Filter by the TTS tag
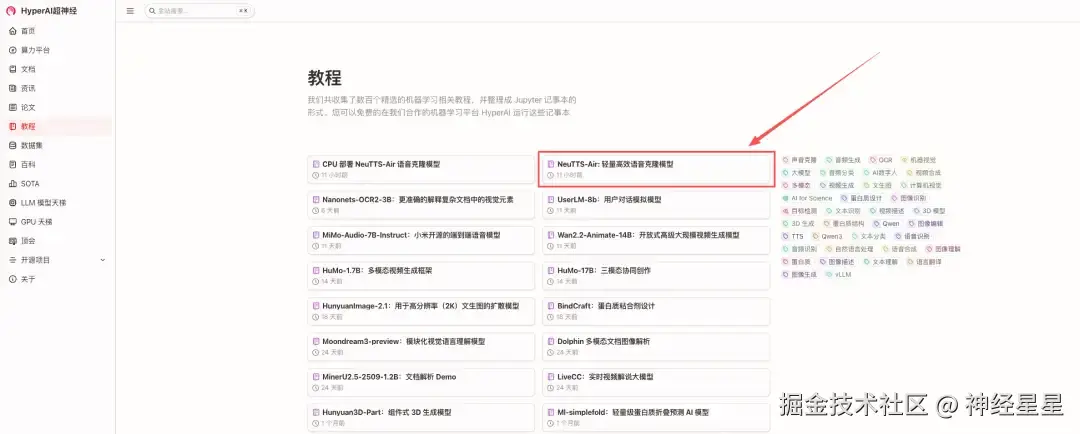This screenshot has height=434, width=1080. click(x=793, y=236)
